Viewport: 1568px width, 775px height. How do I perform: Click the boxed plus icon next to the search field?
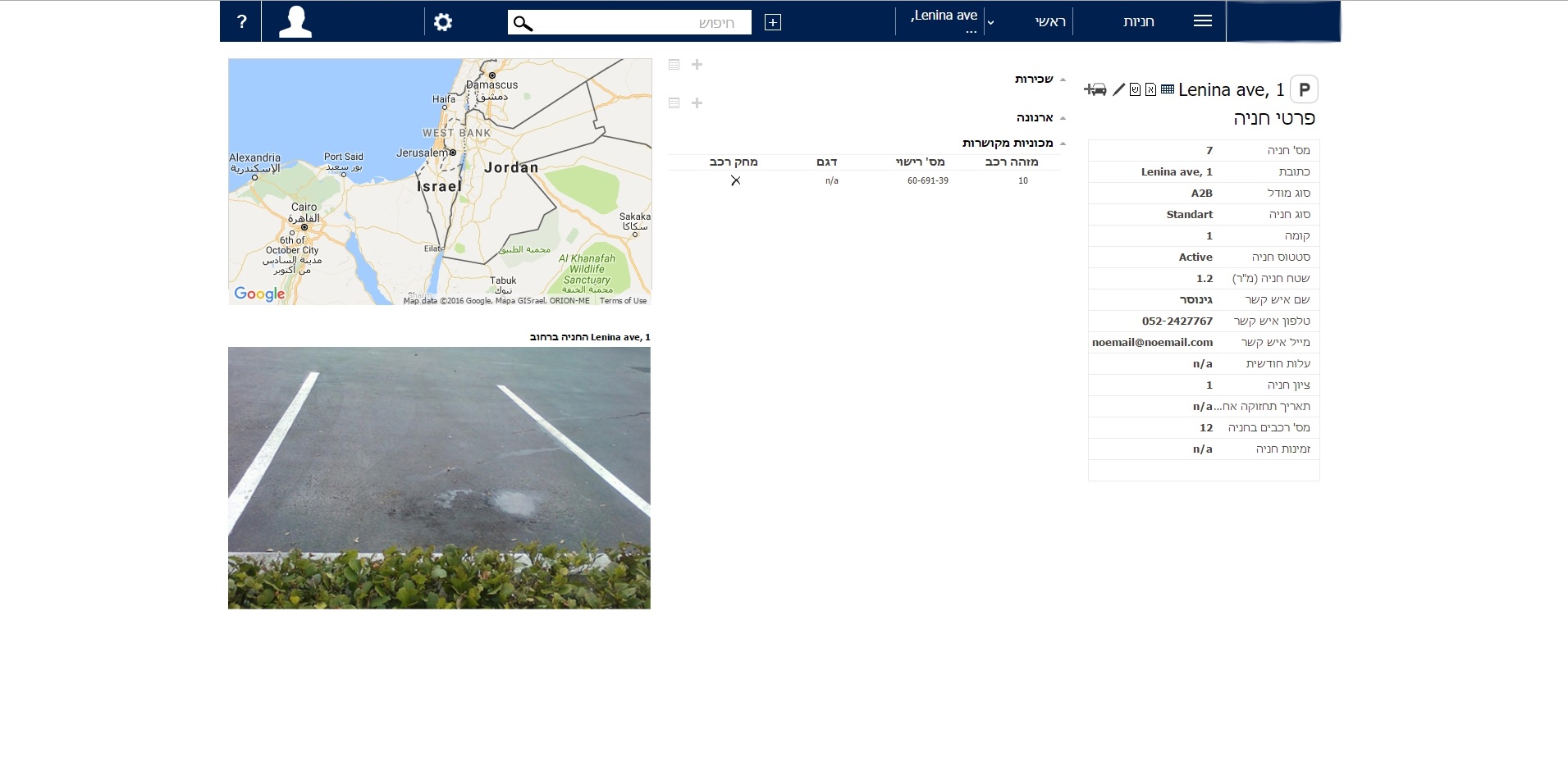pyautogui.click(x=772, y=22)
